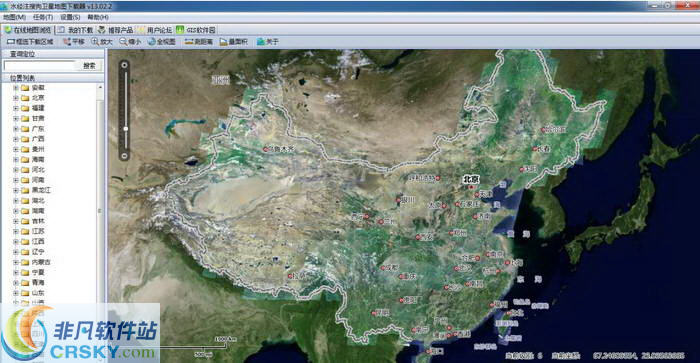
Task: Click the folder icon beside 湖北
Action: (25, 200)
